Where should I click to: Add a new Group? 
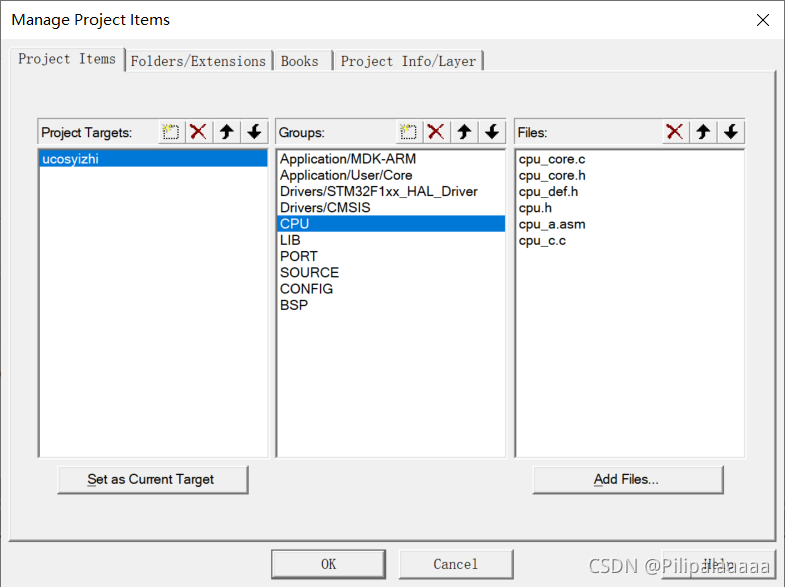point(409,132)
